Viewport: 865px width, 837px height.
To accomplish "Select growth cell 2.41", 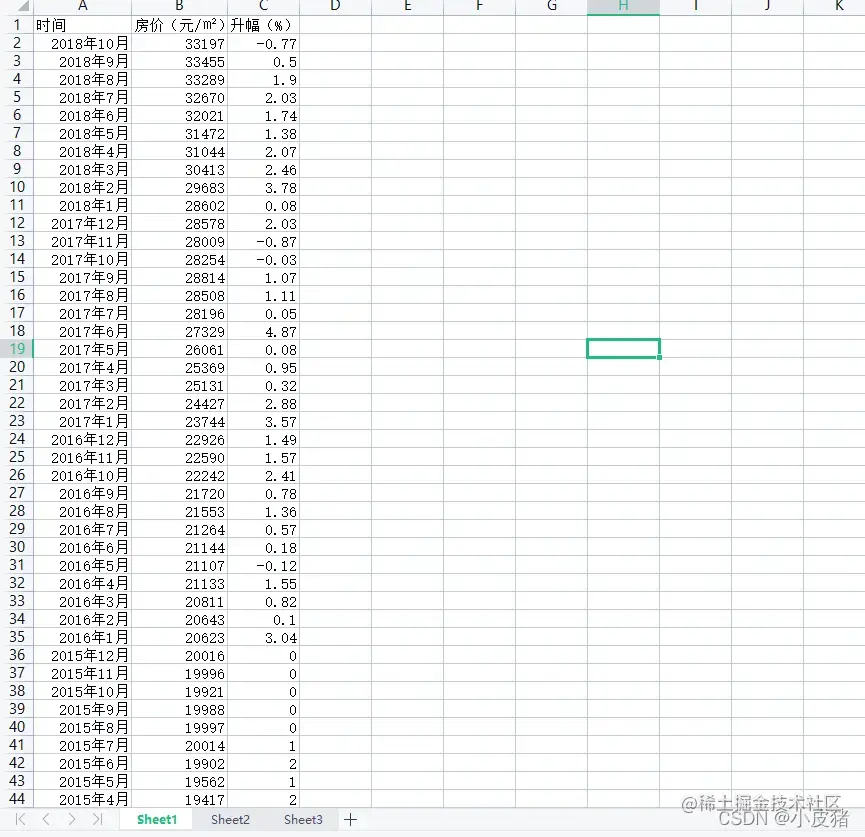I will coord(263,475).
